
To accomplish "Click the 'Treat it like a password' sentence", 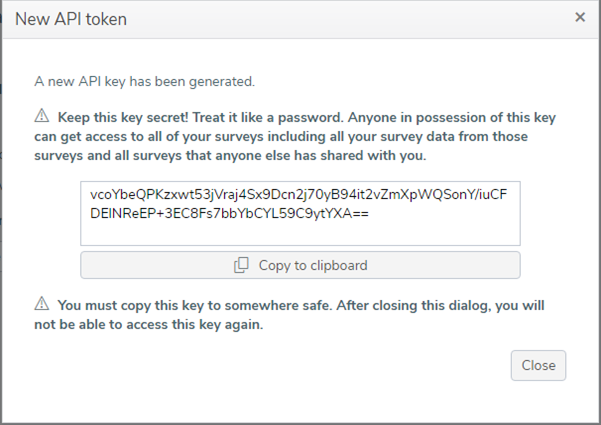I will [268, 117].
